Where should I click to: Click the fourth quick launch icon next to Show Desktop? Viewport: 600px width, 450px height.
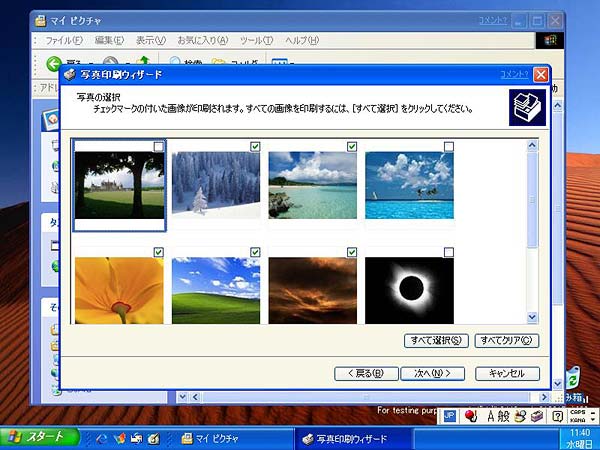coord(153,439)
